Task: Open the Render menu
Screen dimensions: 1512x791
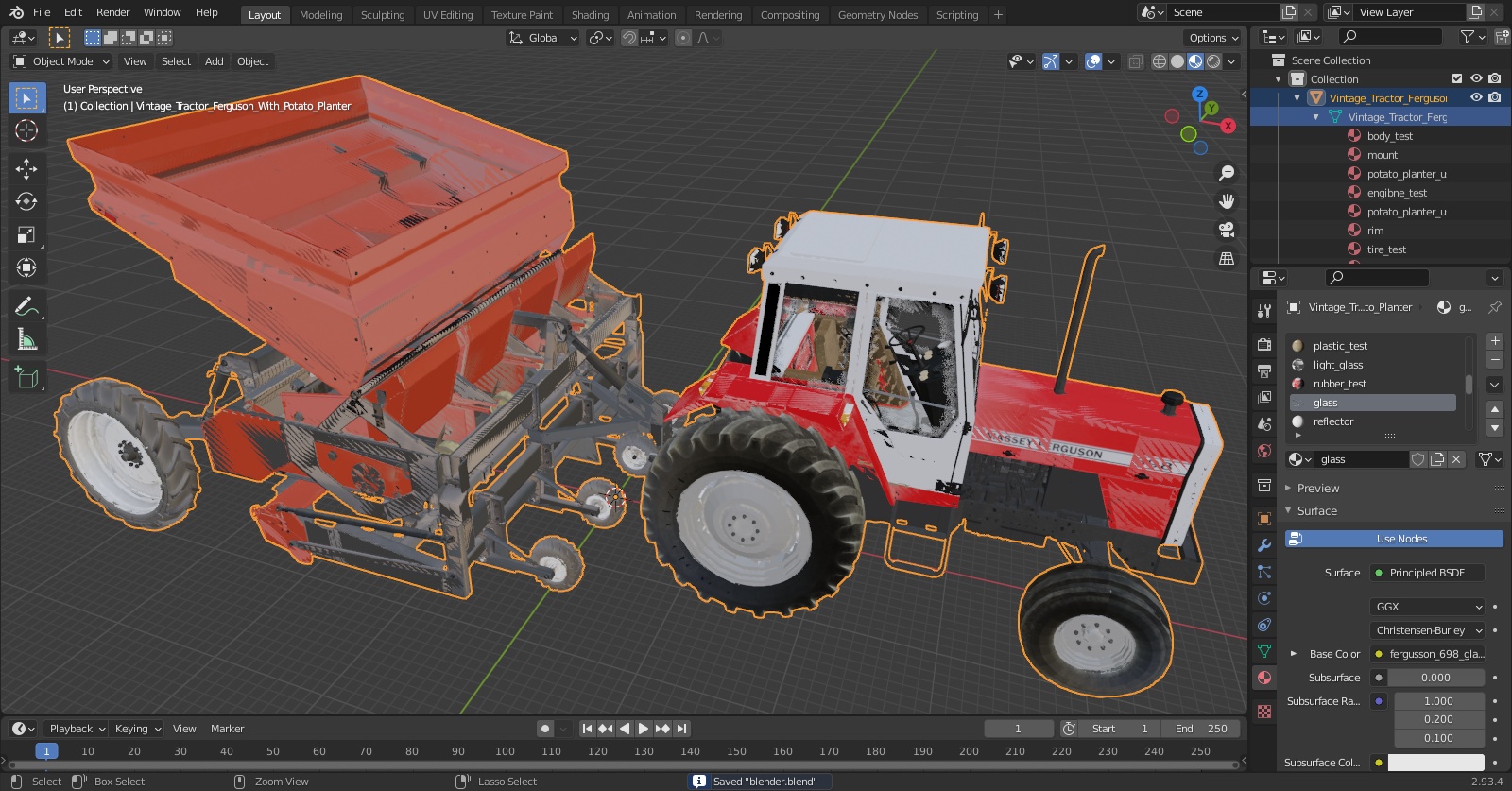Action: tap(112, 12)
